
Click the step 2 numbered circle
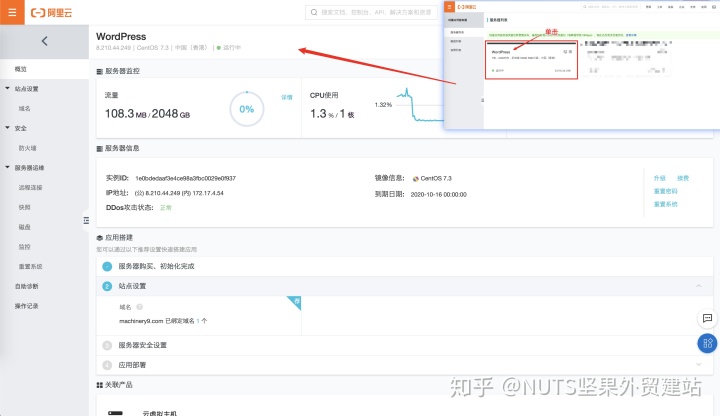coord(107,286)
